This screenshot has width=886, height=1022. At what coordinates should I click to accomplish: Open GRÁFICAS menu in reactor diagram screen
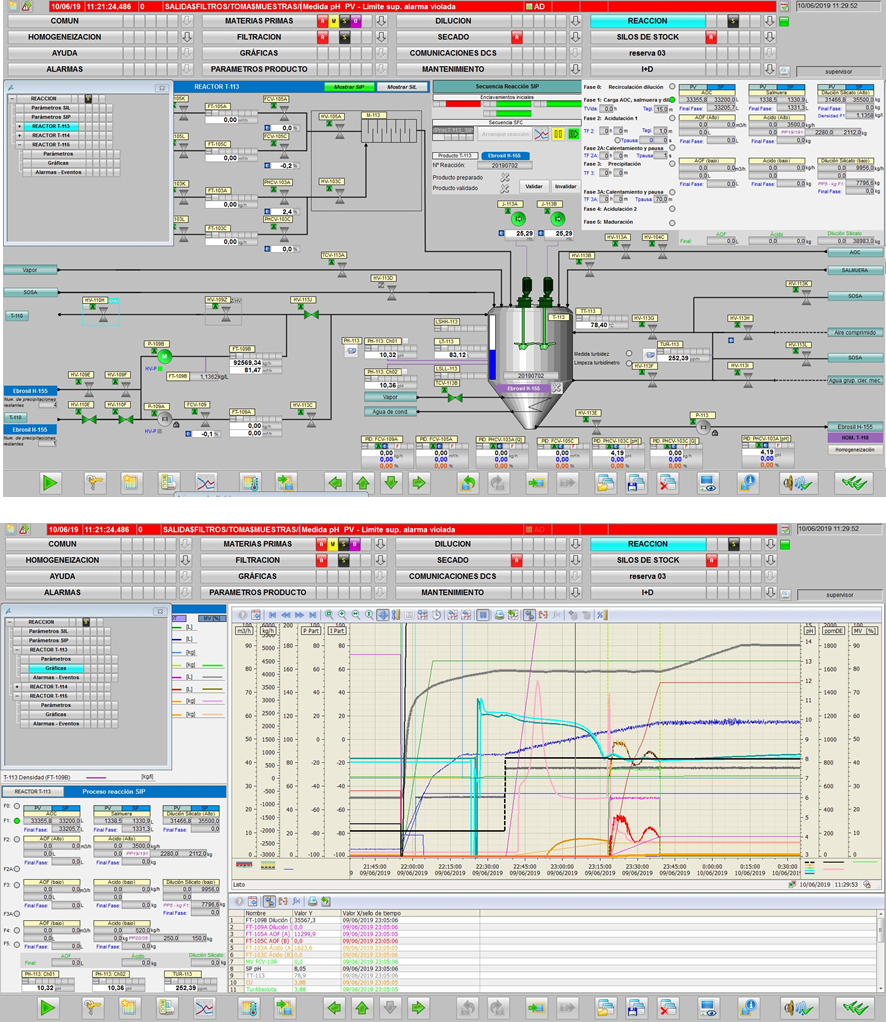(259, 53)
